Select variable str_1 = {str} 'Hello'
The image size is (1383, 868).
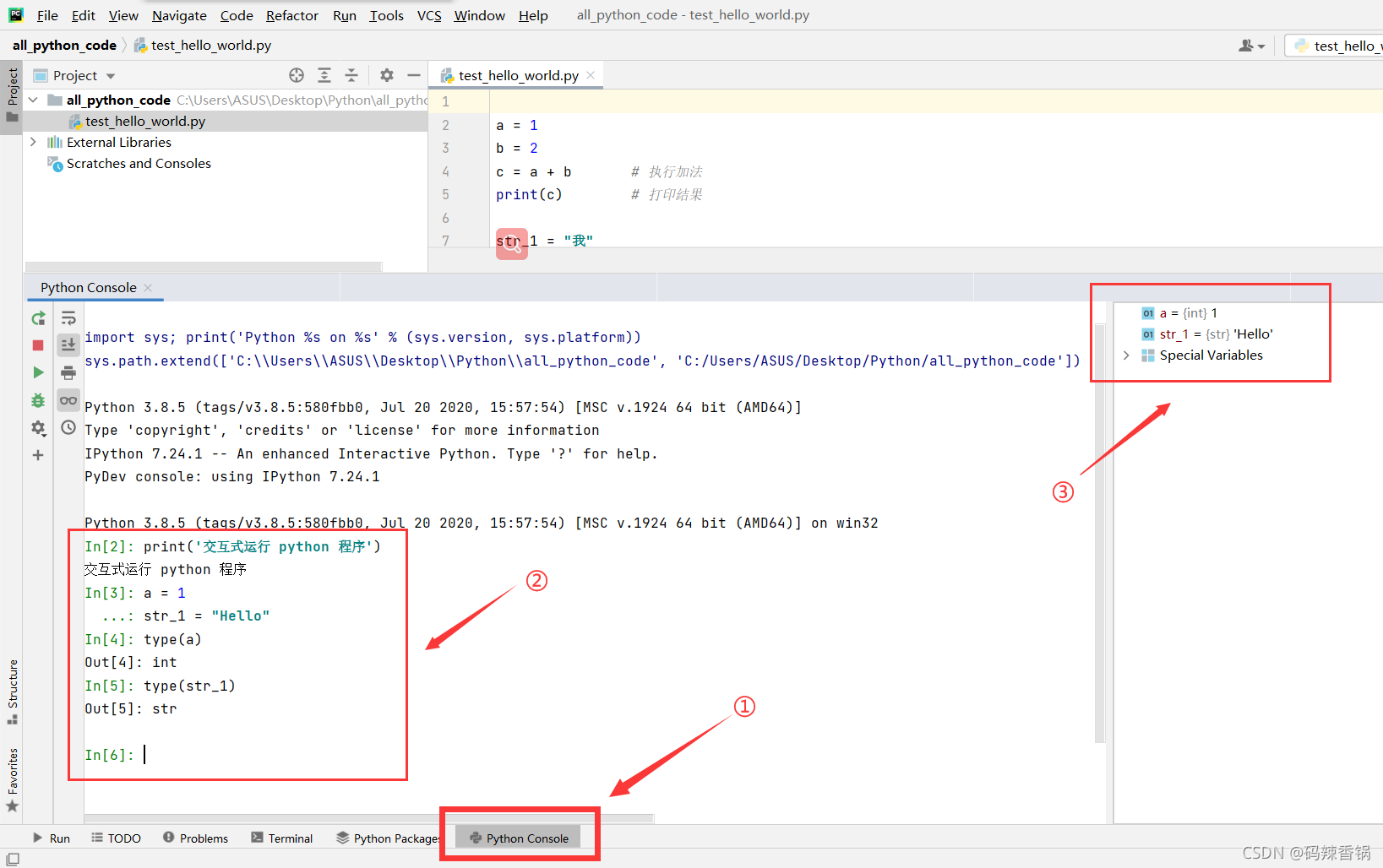pos(1207,334)
